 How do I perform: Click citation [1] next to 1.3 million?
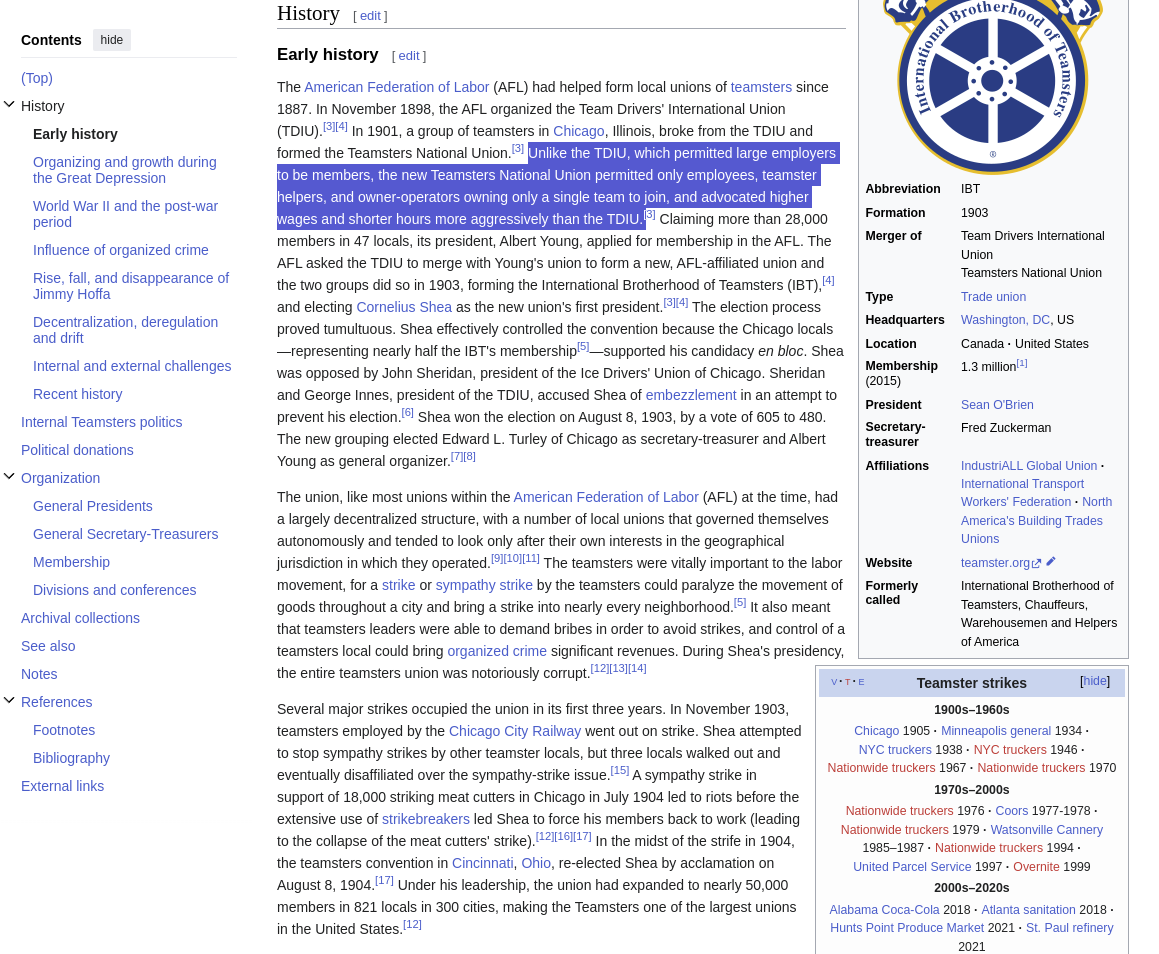1022,364
